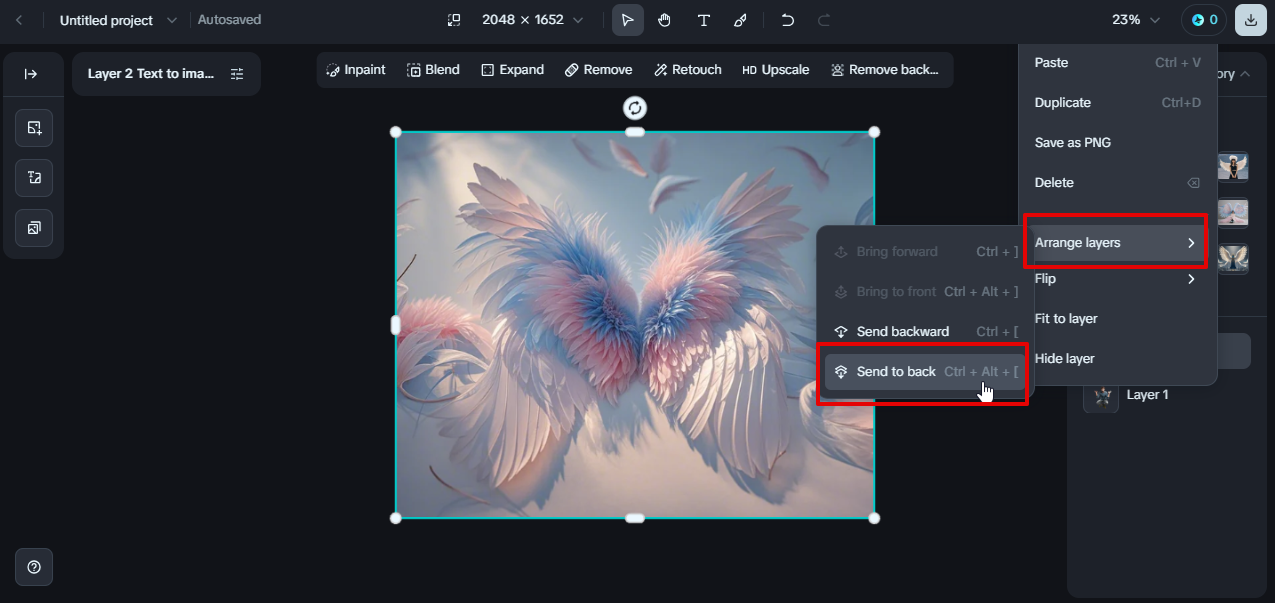Click the resize canvas icon beside dimensions
The height and width of the screenshot is (603, 1280).
point(454,20)
